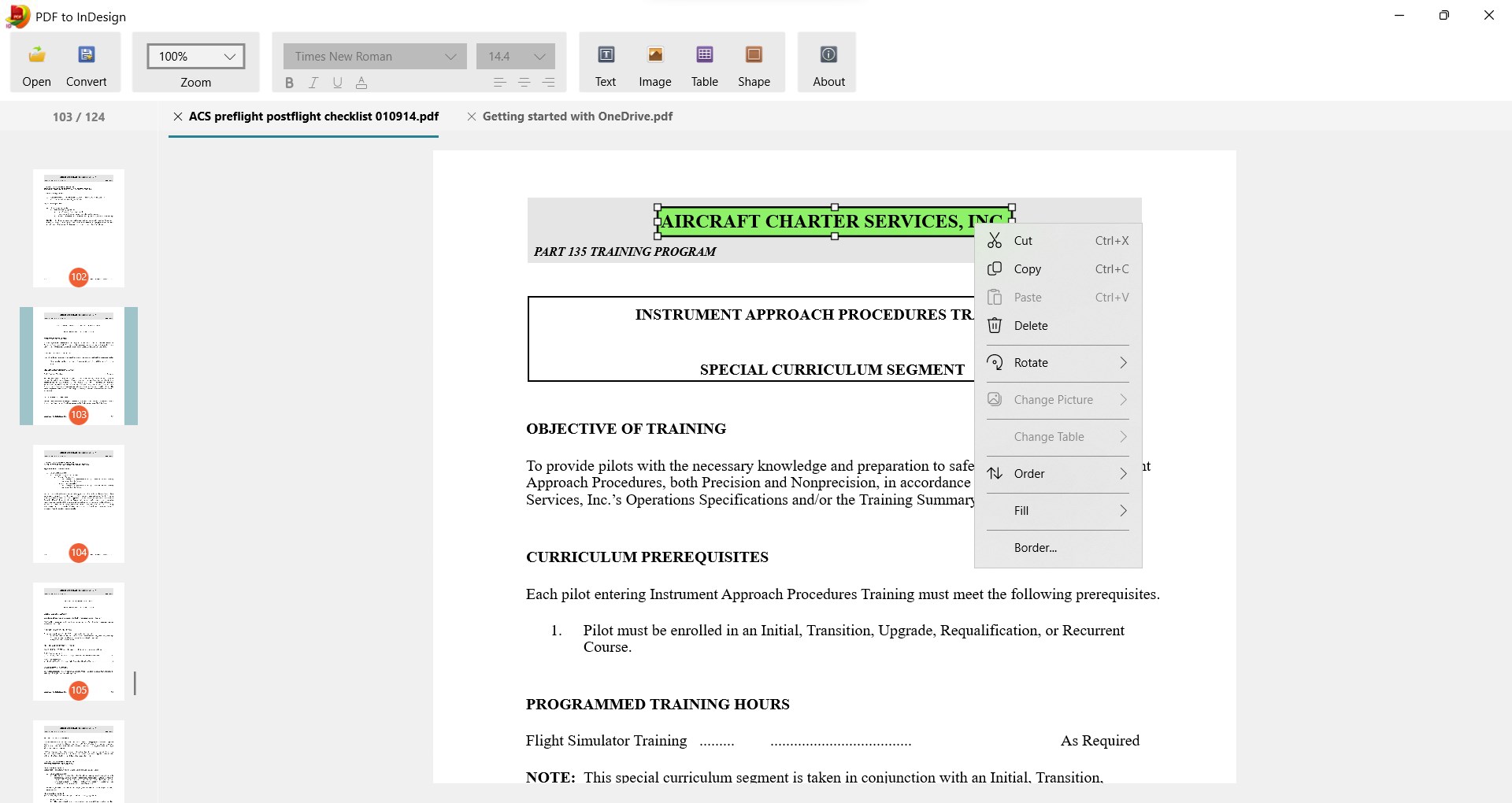Open page 102 thumbnail

tap(79, 228)
